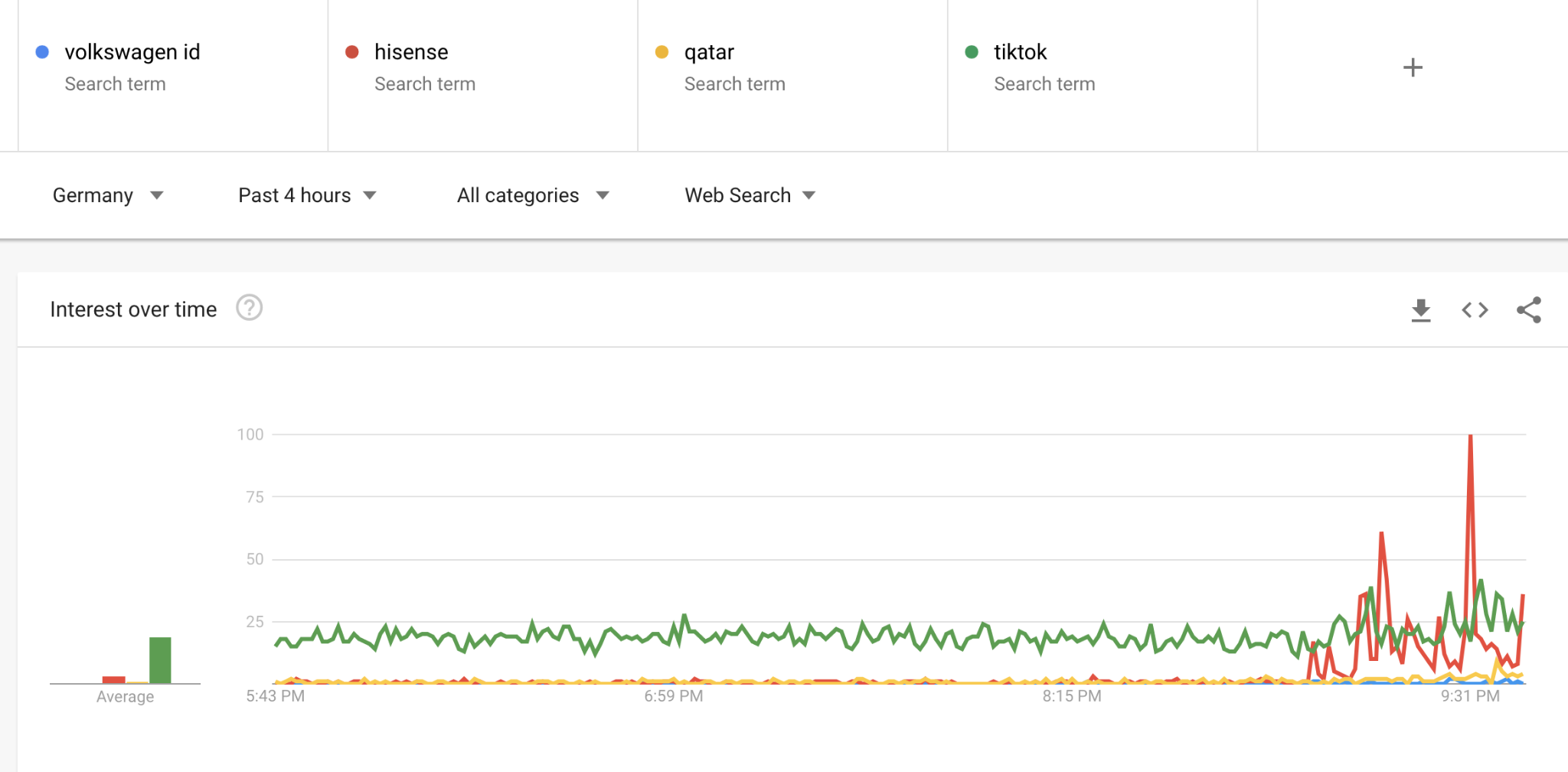This screenshot has height=772, width=1568.
Task: Add a comparison term with plus icon
Action: pyautogui.click(x=1413, y=67)
